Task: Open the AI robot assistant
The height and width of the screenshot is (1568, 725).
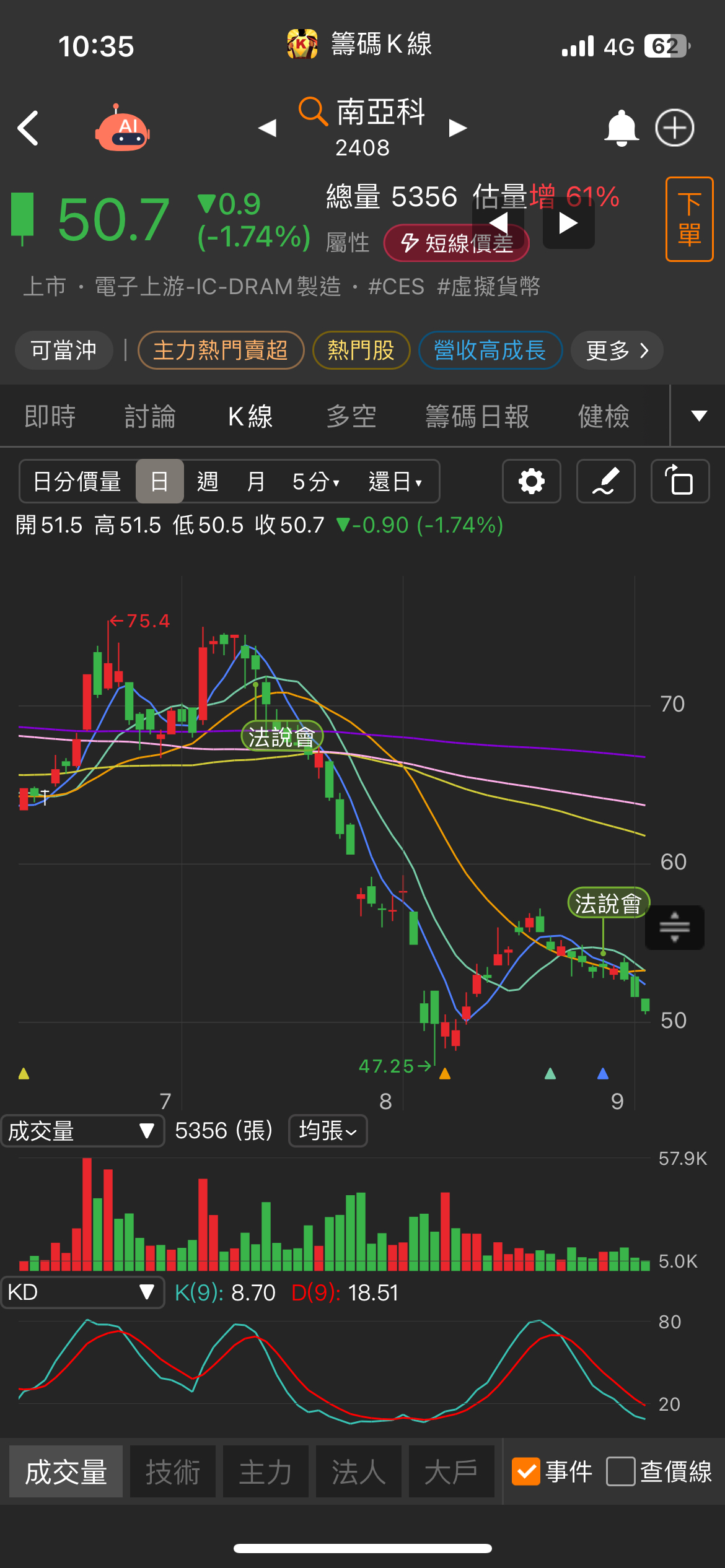Action: tap(122, 129)
